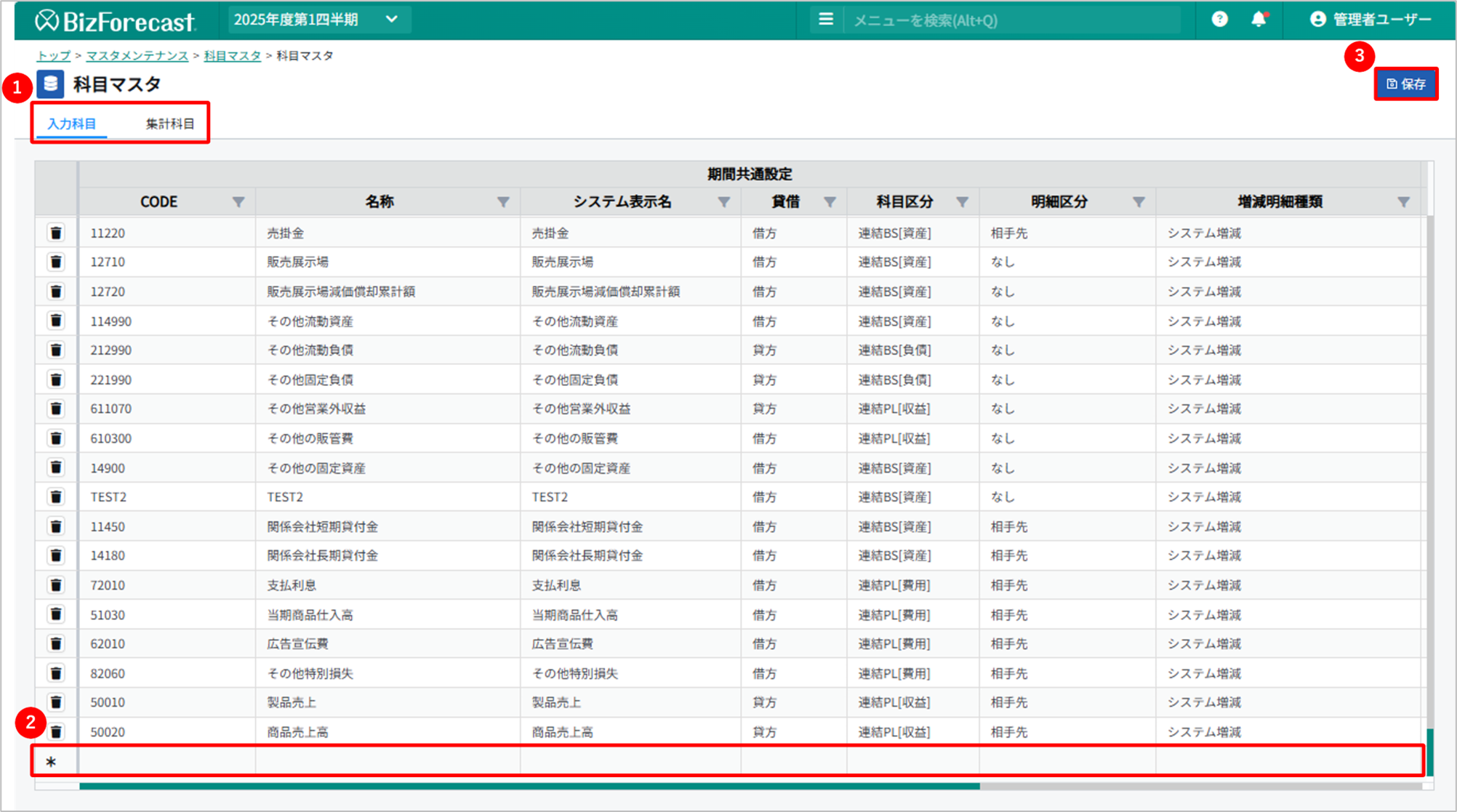1457x812 pixels.
Task: Switch to the 集計科目 tab
Action: 170,124
